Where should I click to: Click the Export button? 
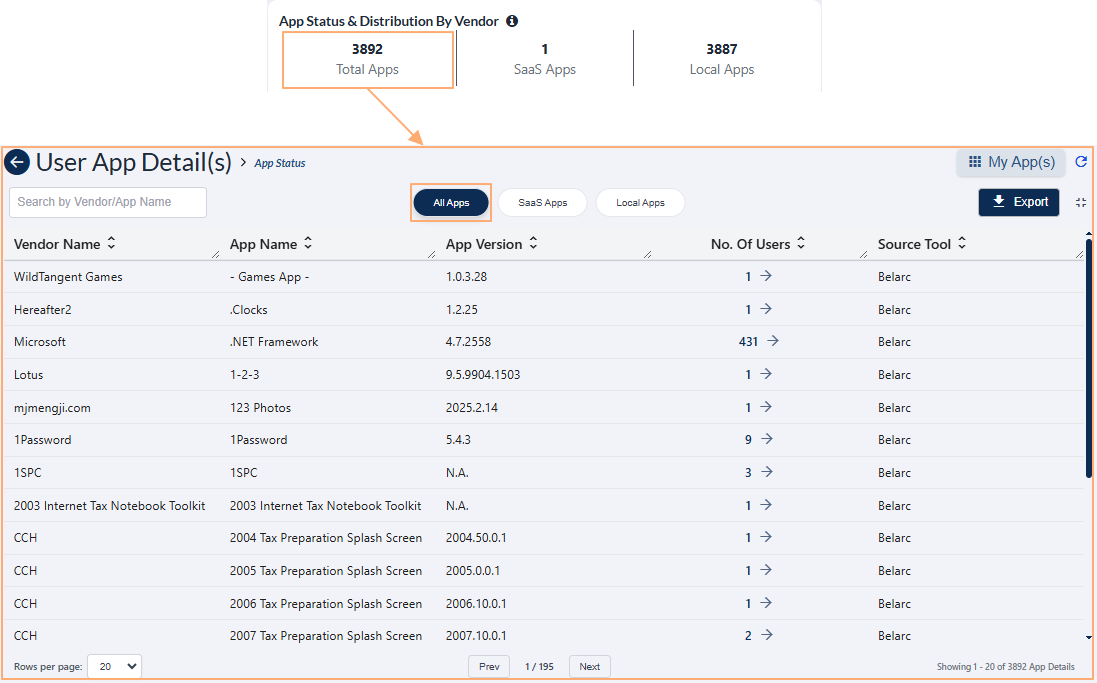pos(1019,202)
